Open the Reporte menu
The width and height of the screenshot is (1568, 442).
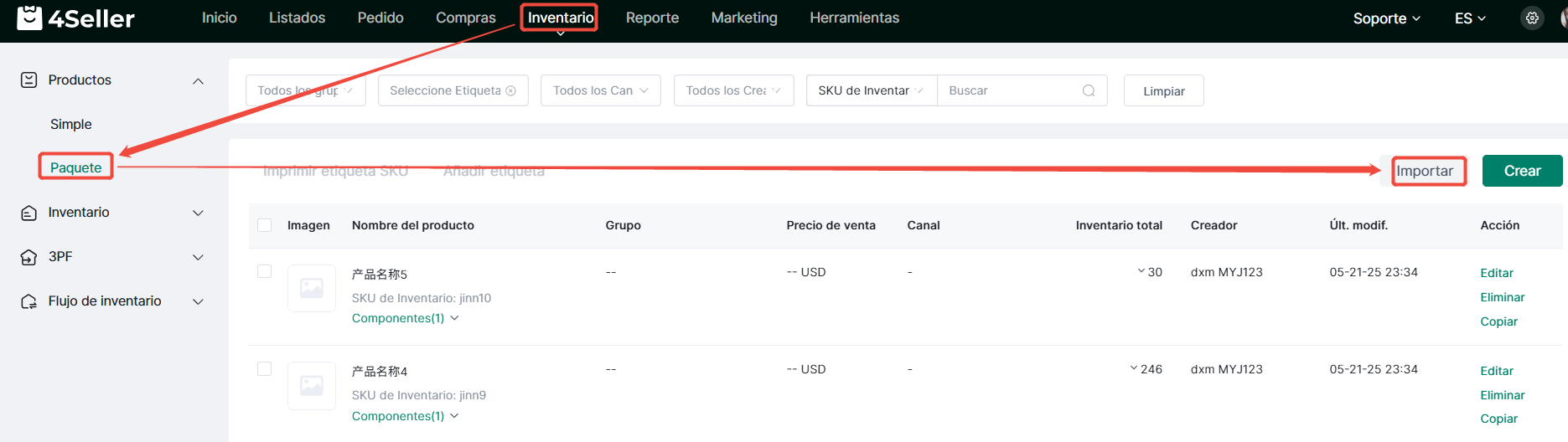point(652,18)
